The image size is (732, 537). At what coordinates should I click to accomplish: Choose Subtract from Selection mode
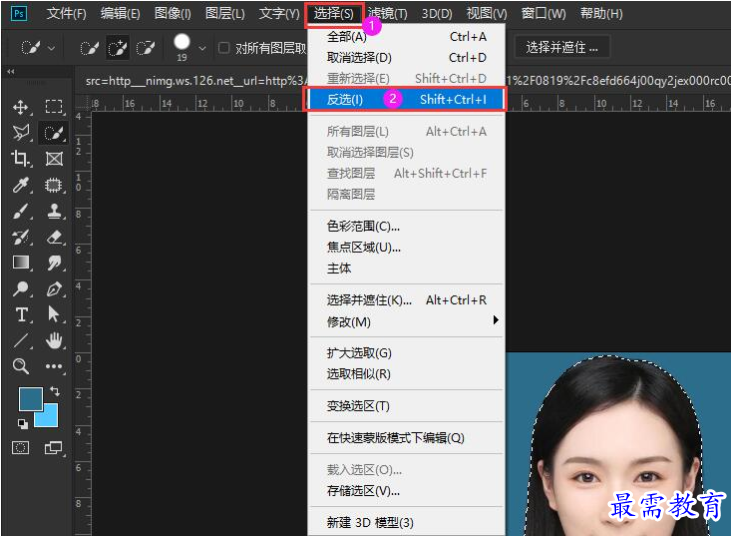145,48
